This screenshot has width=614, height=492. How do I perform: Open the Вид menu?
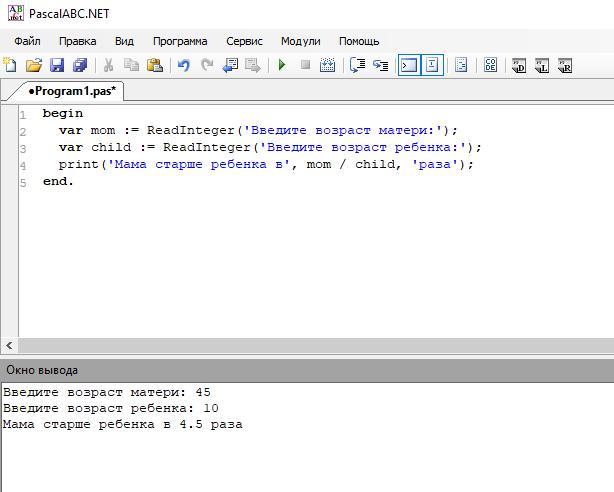click(124, 41)
